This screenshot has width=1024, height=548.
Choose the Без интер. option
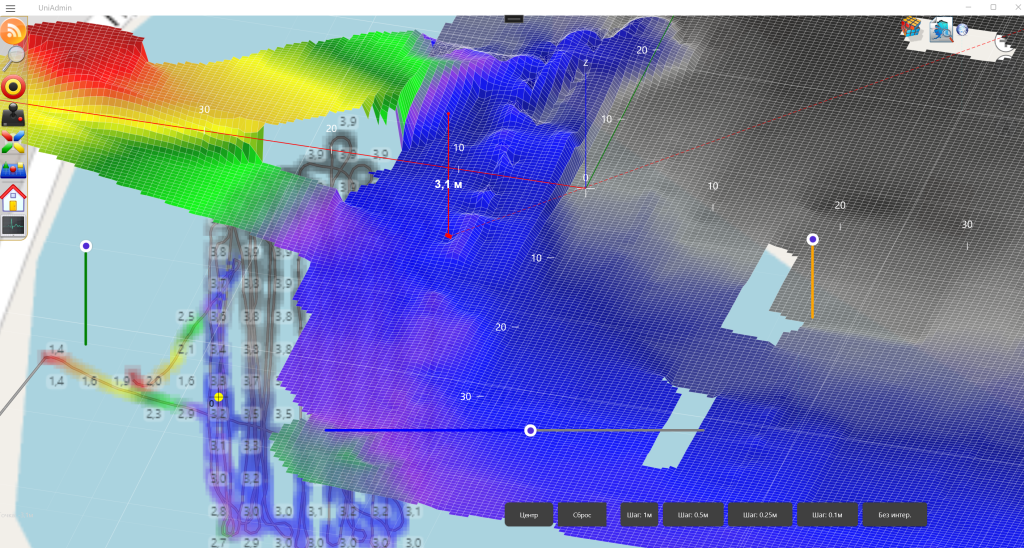click(895, 515)
